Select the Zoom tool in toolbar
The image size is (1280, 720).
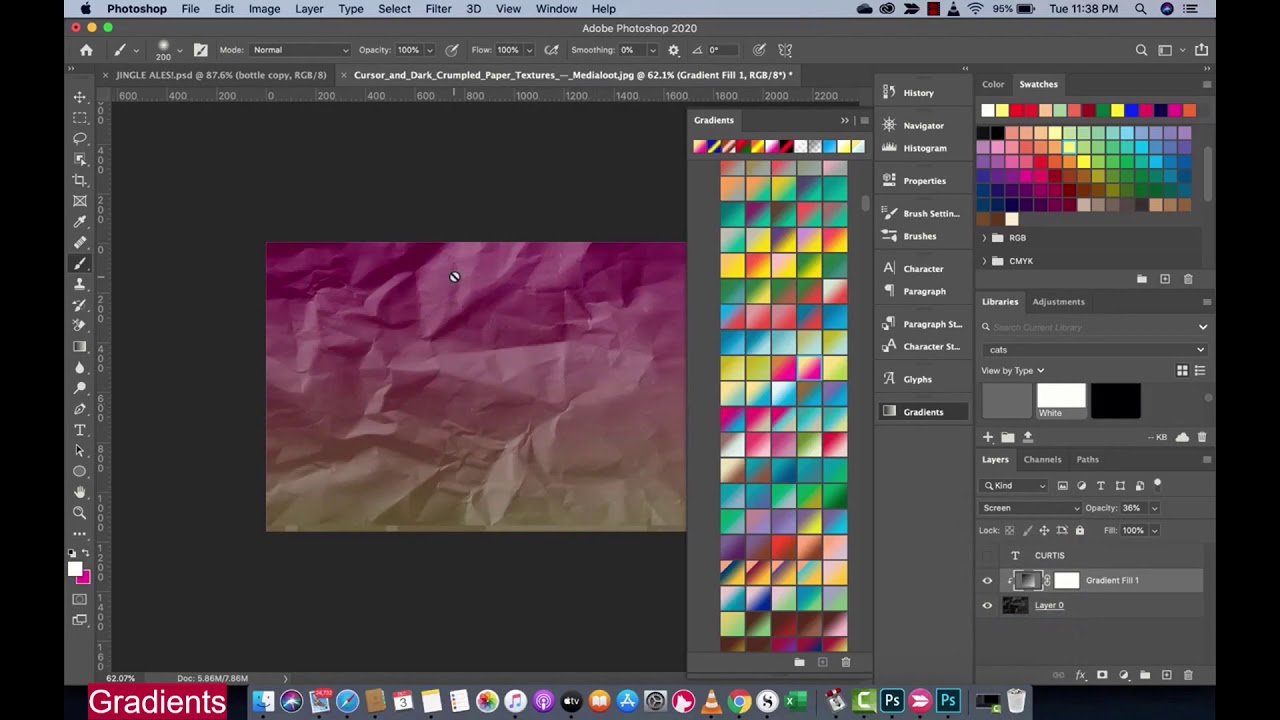click(80, 513)
